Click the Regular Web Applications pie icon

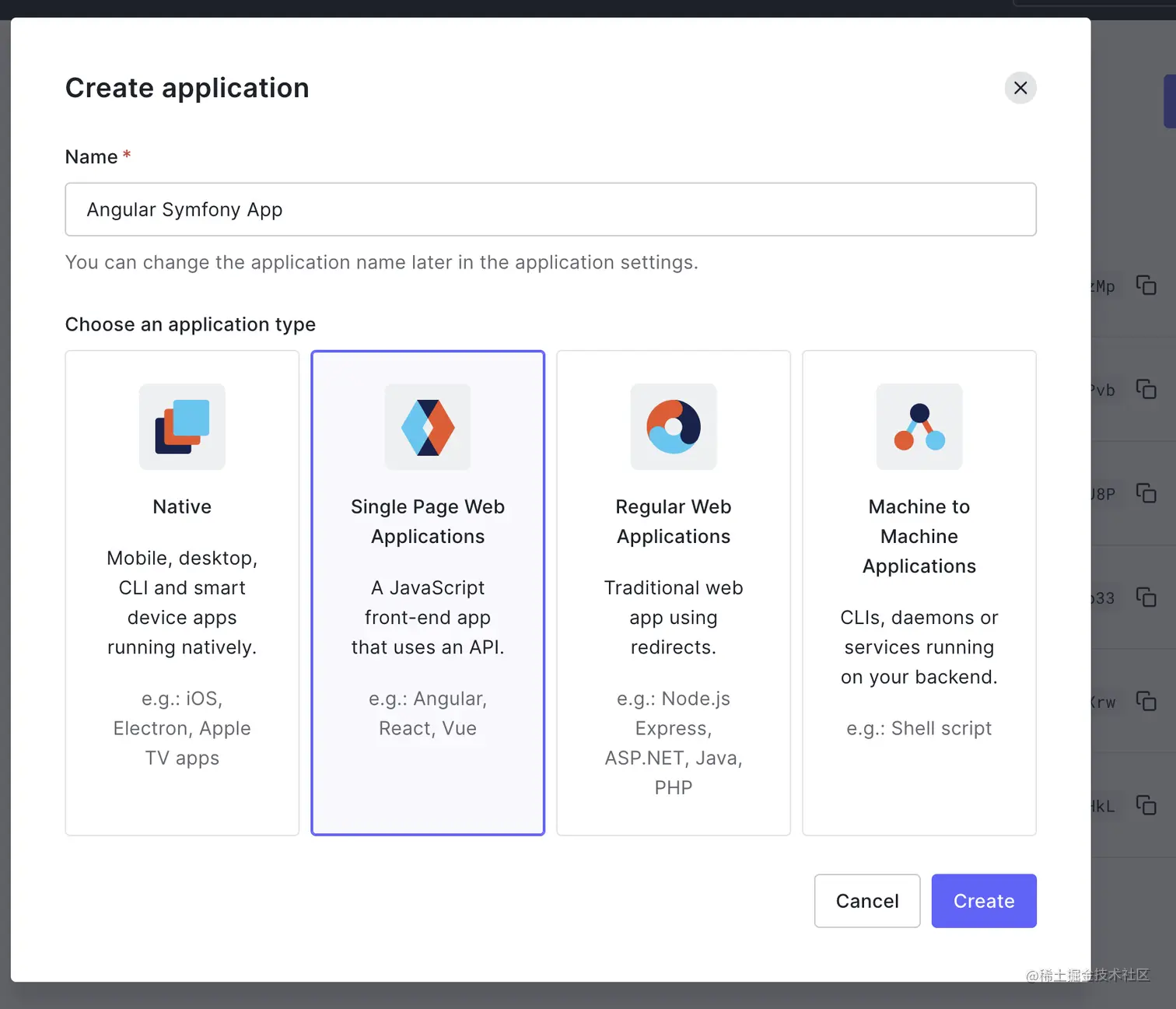[x=673, y=427]
